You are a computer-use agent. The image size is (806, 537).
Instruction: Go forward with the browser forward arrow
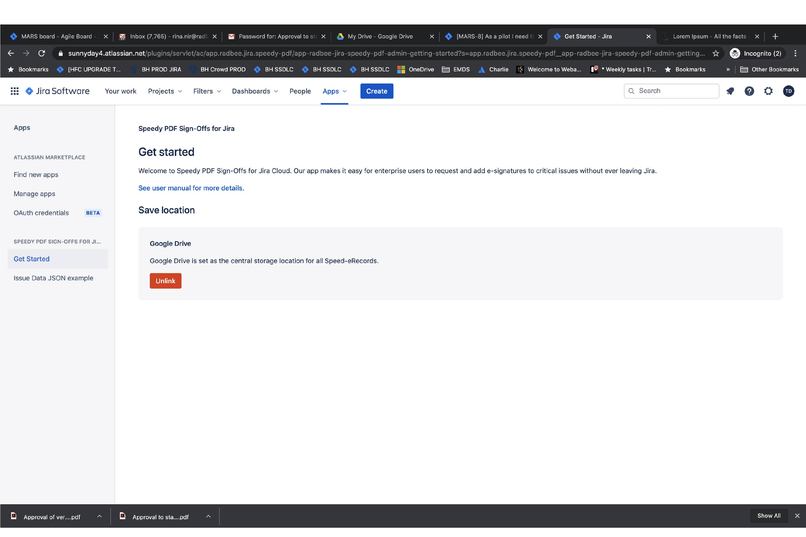pyautogui.click(x=26, y=53)
